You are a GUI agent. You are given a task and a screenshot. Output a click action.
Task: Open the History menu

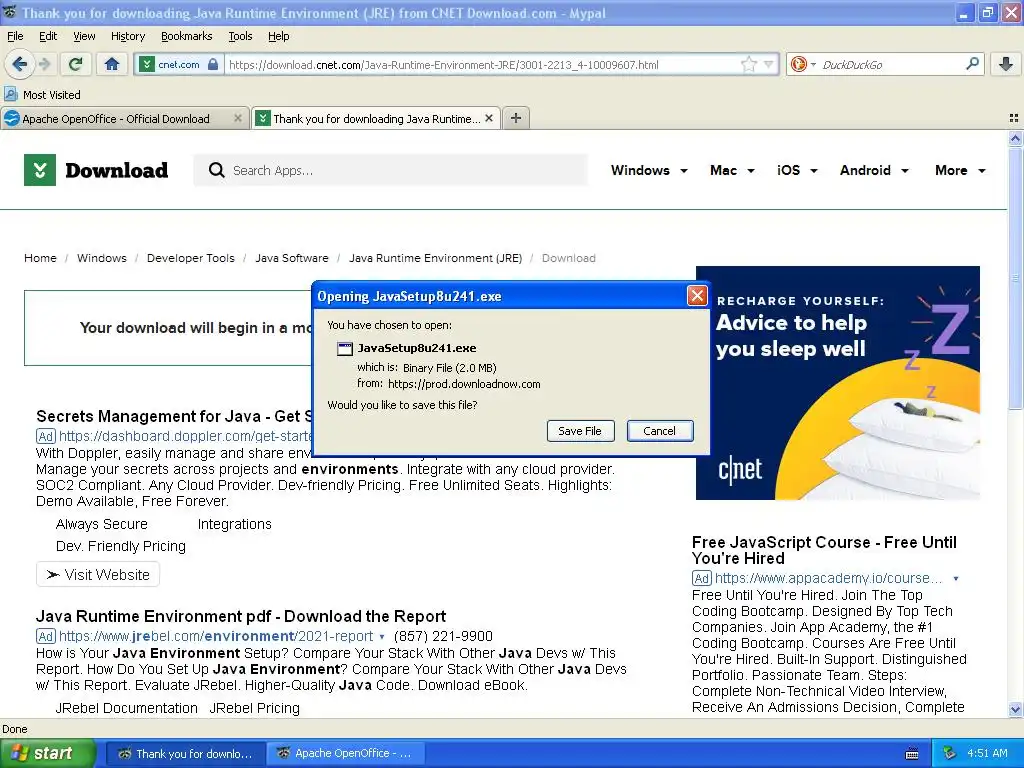pyautogui.click(x=128, y=36)
